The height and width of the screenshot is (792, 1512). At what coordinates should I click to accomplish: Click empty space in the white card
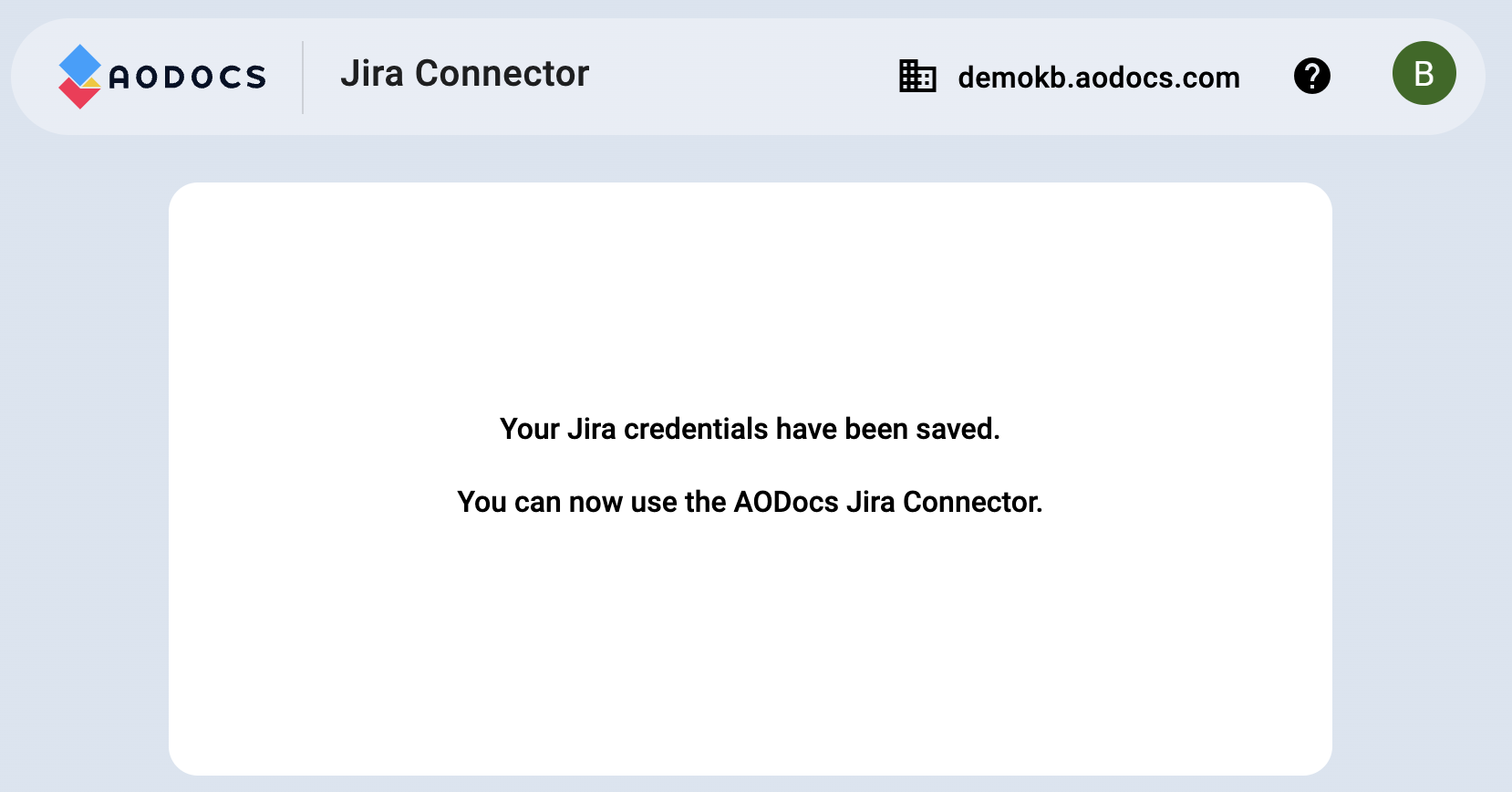tap(750, 657)
